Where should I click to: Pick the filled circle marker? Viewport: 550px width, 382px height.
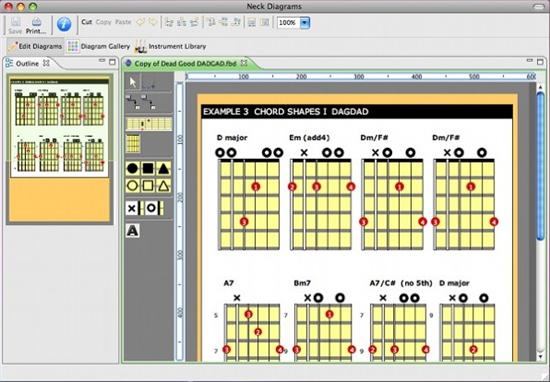pos(132,169)
